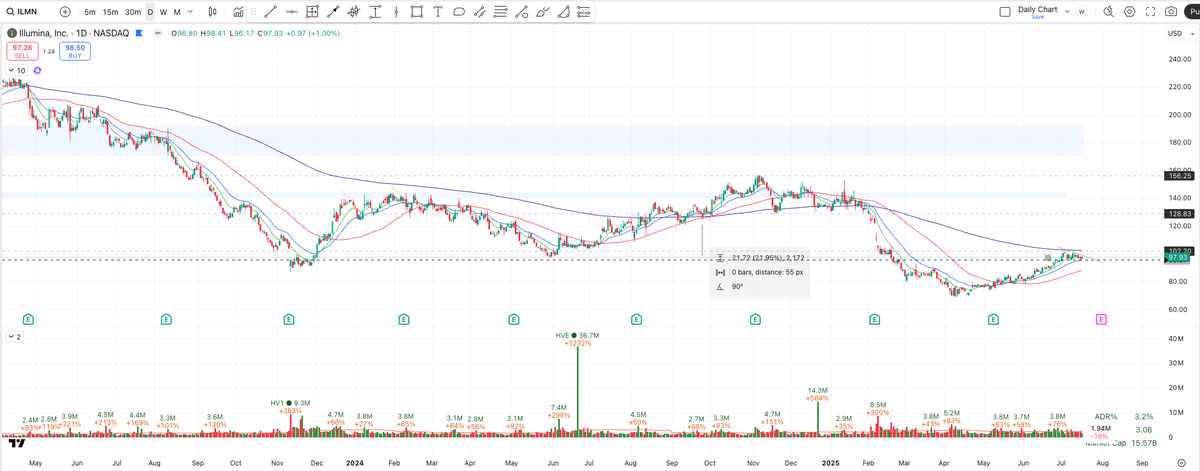Select the Text annotation tool

(x=438, y=12)
